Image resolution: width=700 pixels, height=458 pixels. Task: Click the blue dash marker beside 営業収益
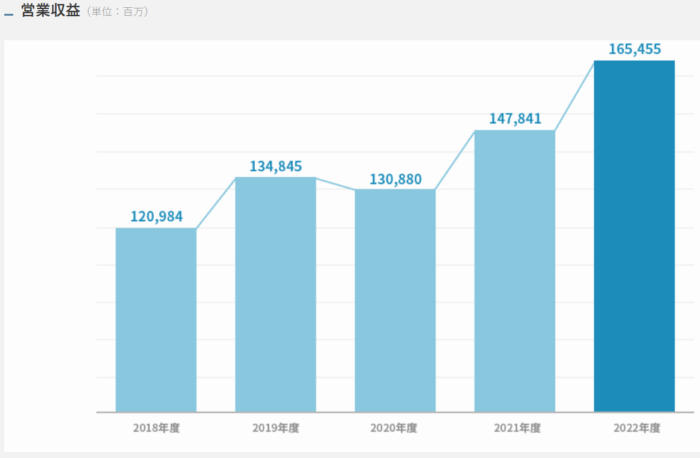(x=9, y=14)
